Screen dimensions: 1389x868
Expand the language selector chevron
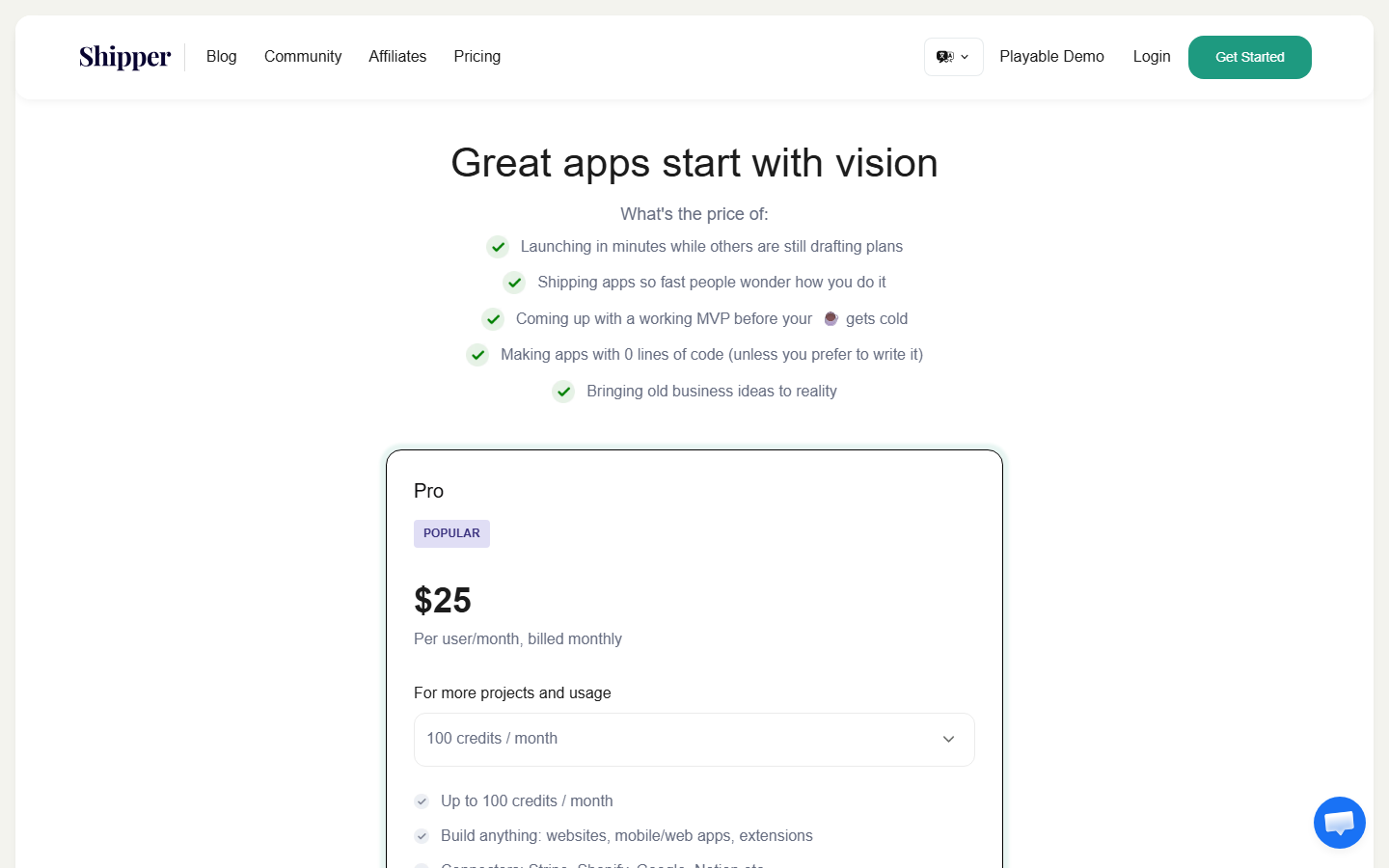click(x=962, y=56)
